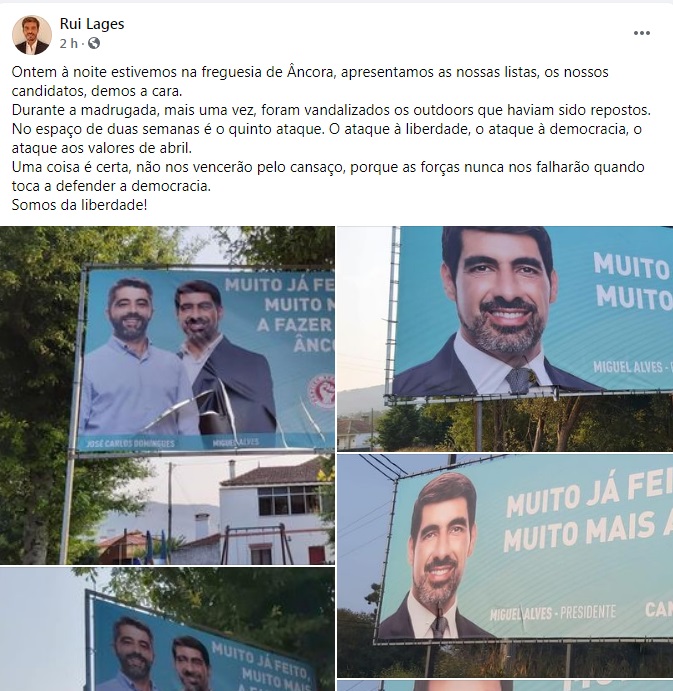Open the three-dot post options menu
Screen dimensions: 673x691
point(641,33)
